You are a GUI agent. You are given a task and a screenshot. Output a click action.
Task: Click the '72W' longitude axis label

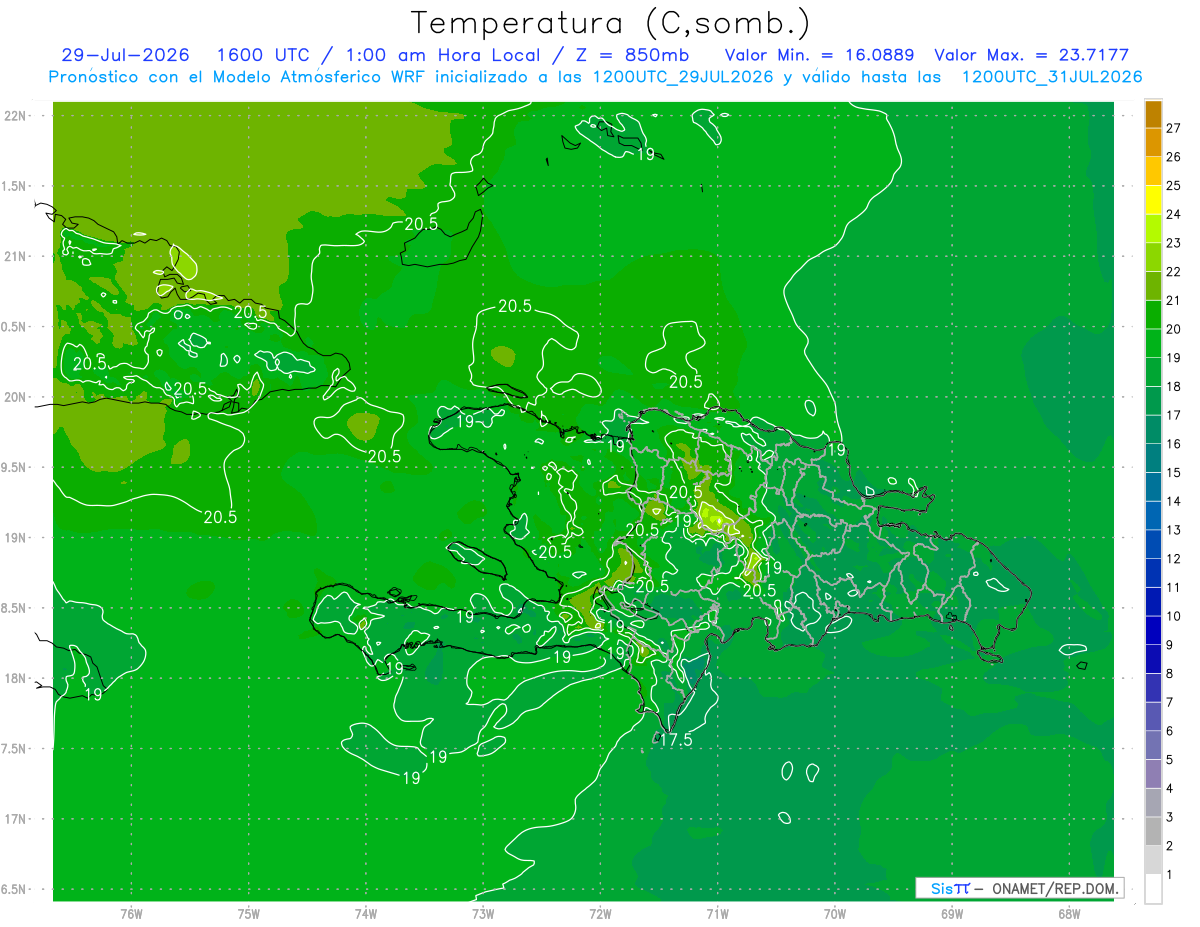(601, 913)
